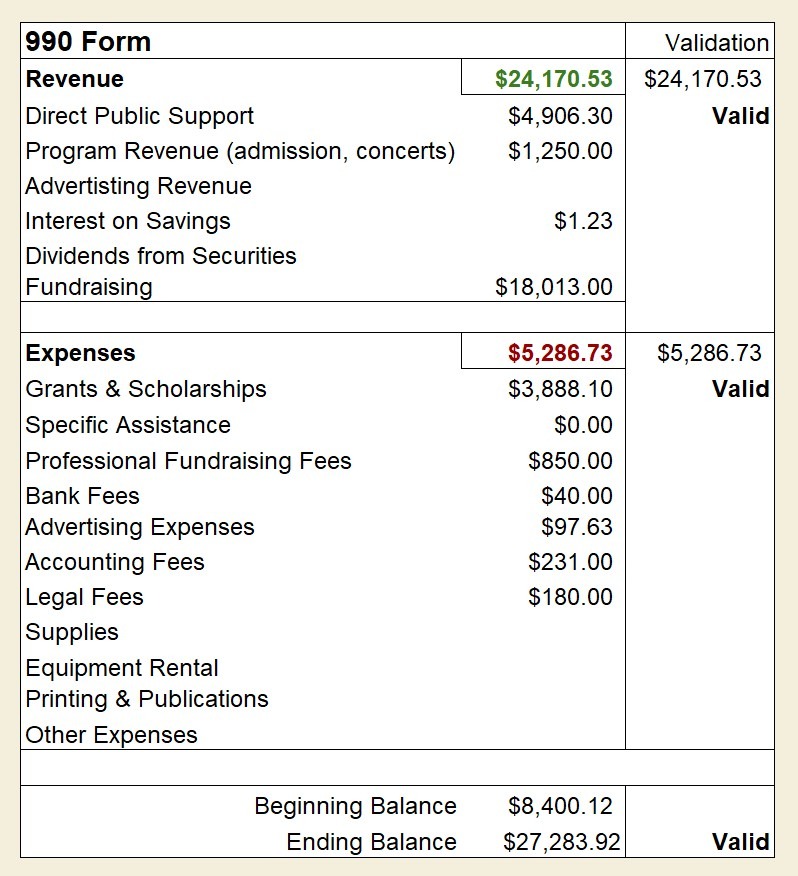Select the Direct Public Support amount $4,906.30
This screenshot has width=798, height=876.
pyautogui.click(x=560, y=116)
